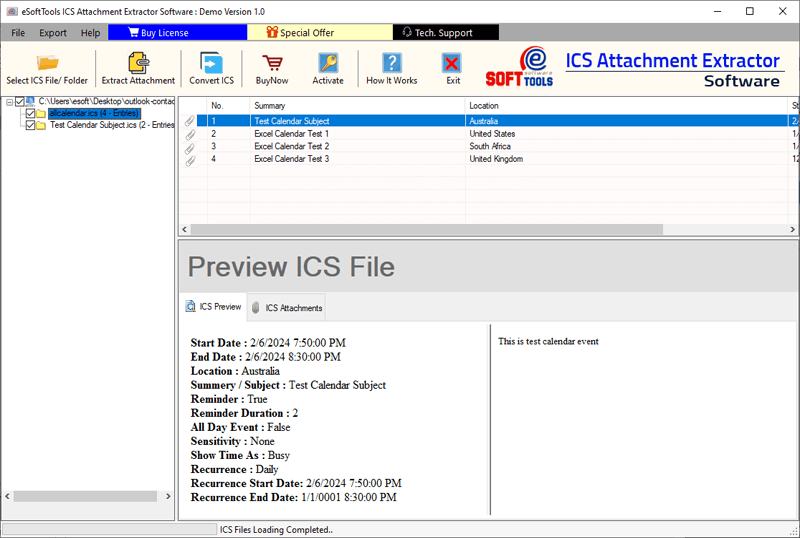Sort by the Summary column header
This screenshot has width=800, height=538.
[358, 106]
